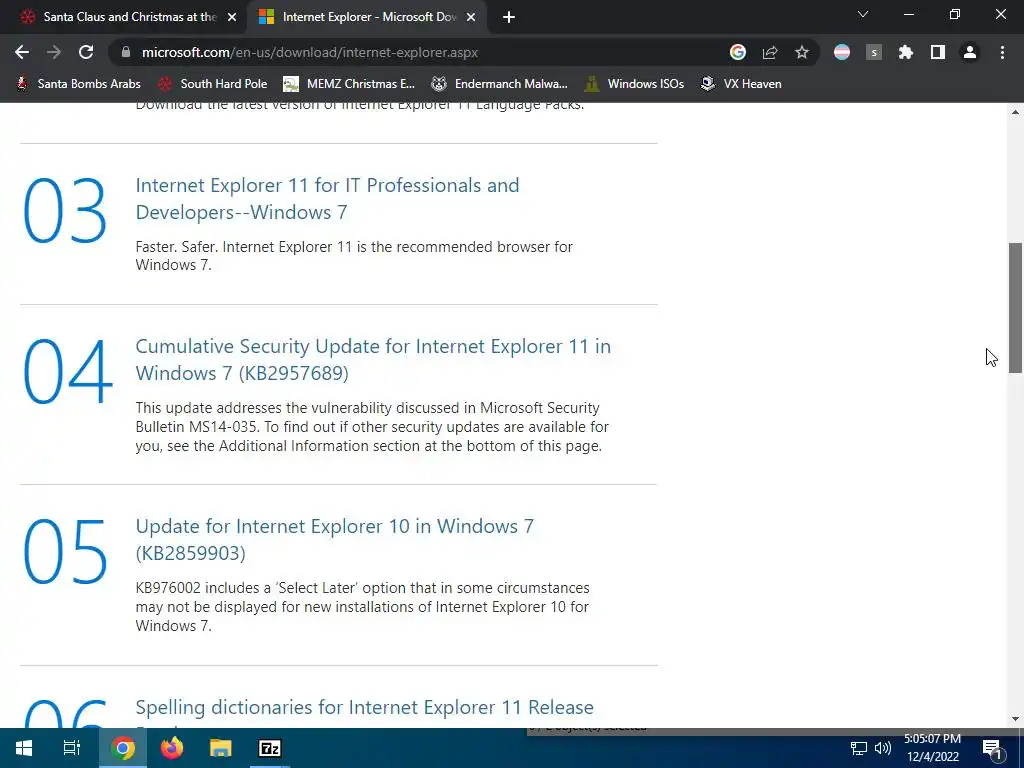Go back to the previous page
Screen dimensions: 1024x768
(22, 52)
